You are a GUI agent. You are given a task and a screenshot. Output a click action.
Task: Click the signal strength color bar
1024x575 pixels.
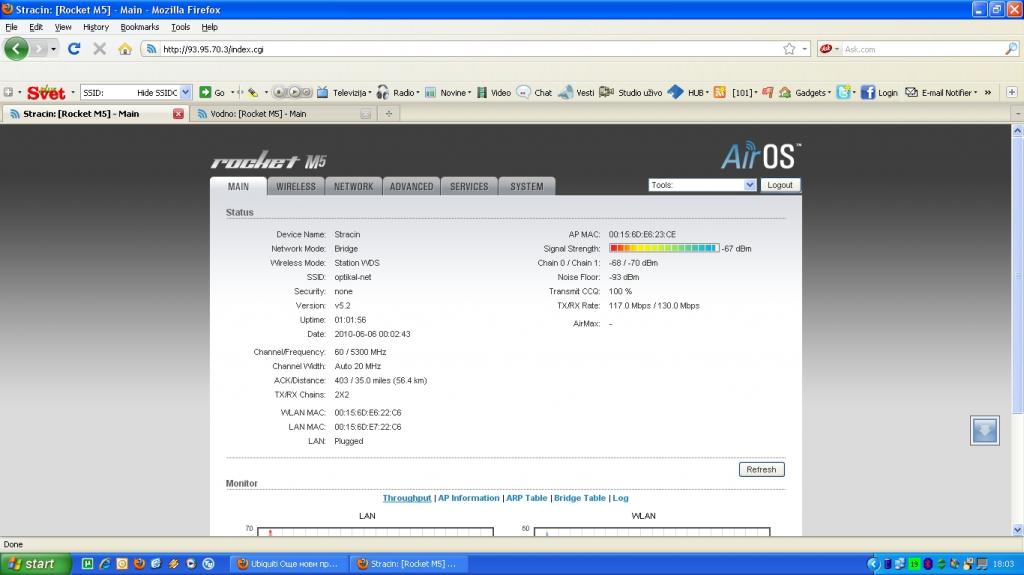(663, 248)
